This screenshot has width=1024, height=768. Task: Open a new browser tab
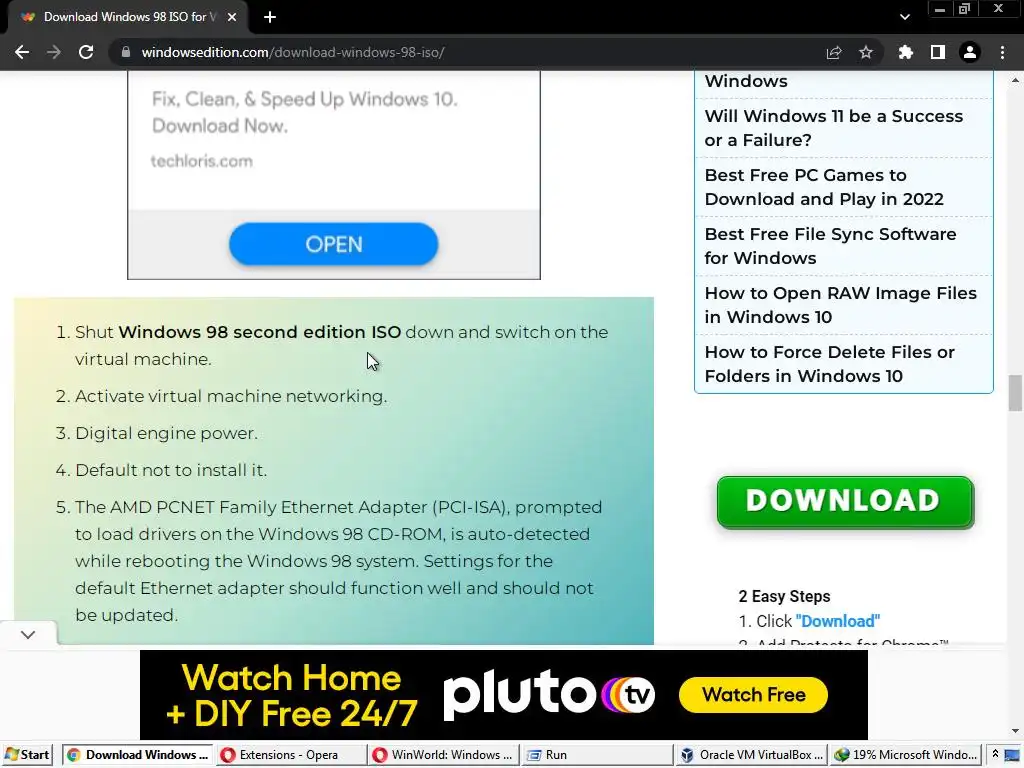tap(270, 17)
